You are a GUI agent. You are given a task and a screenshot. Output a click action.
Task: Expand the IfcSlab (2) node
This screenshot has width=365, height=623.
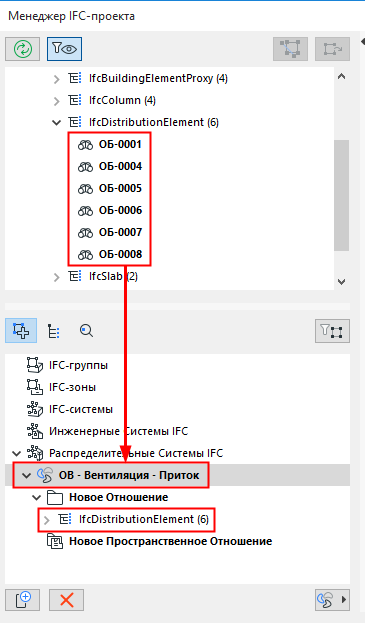click(56, 277)
